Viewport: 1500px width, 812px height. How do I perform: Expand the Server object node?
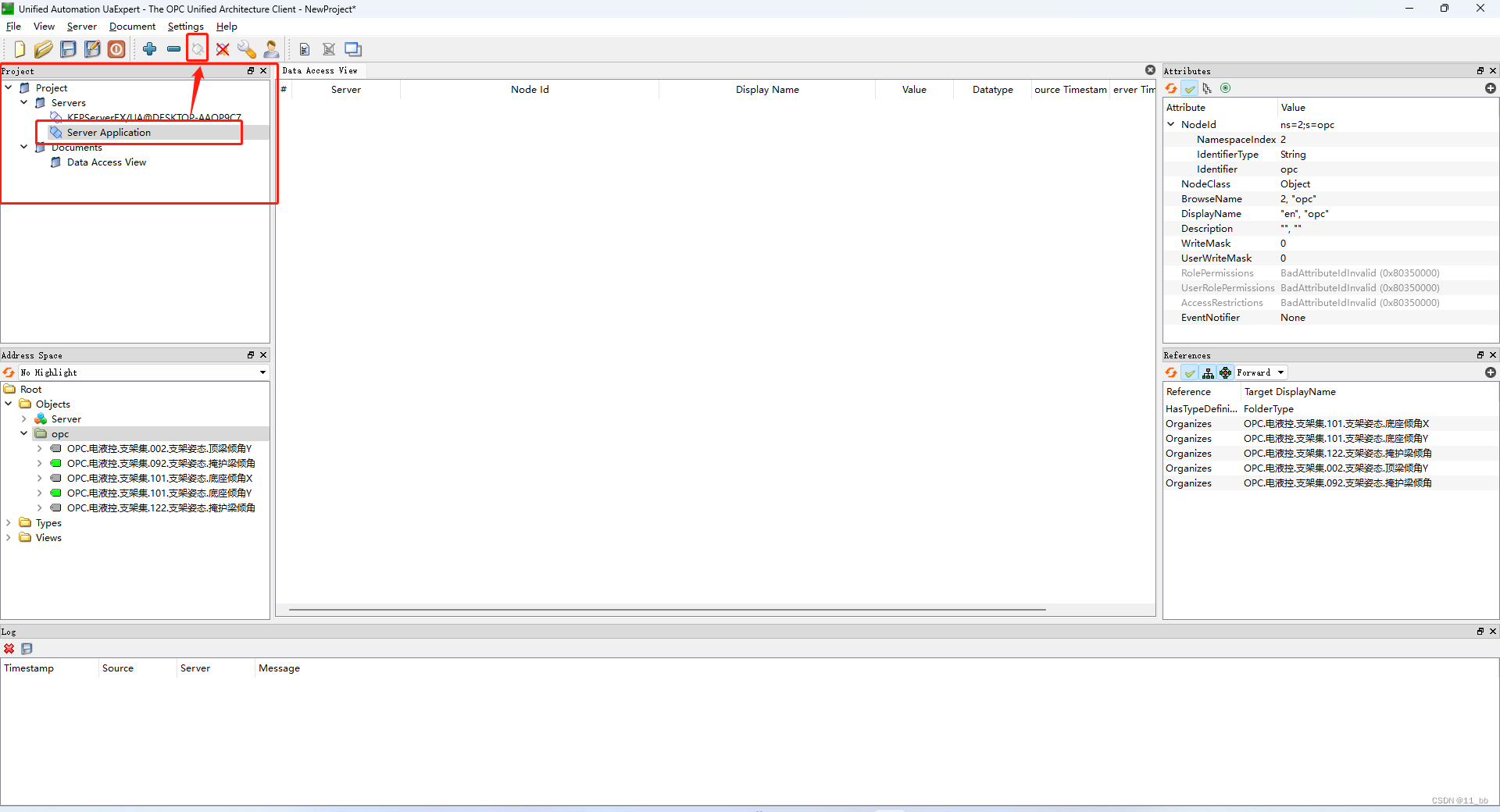coord(24,418)
